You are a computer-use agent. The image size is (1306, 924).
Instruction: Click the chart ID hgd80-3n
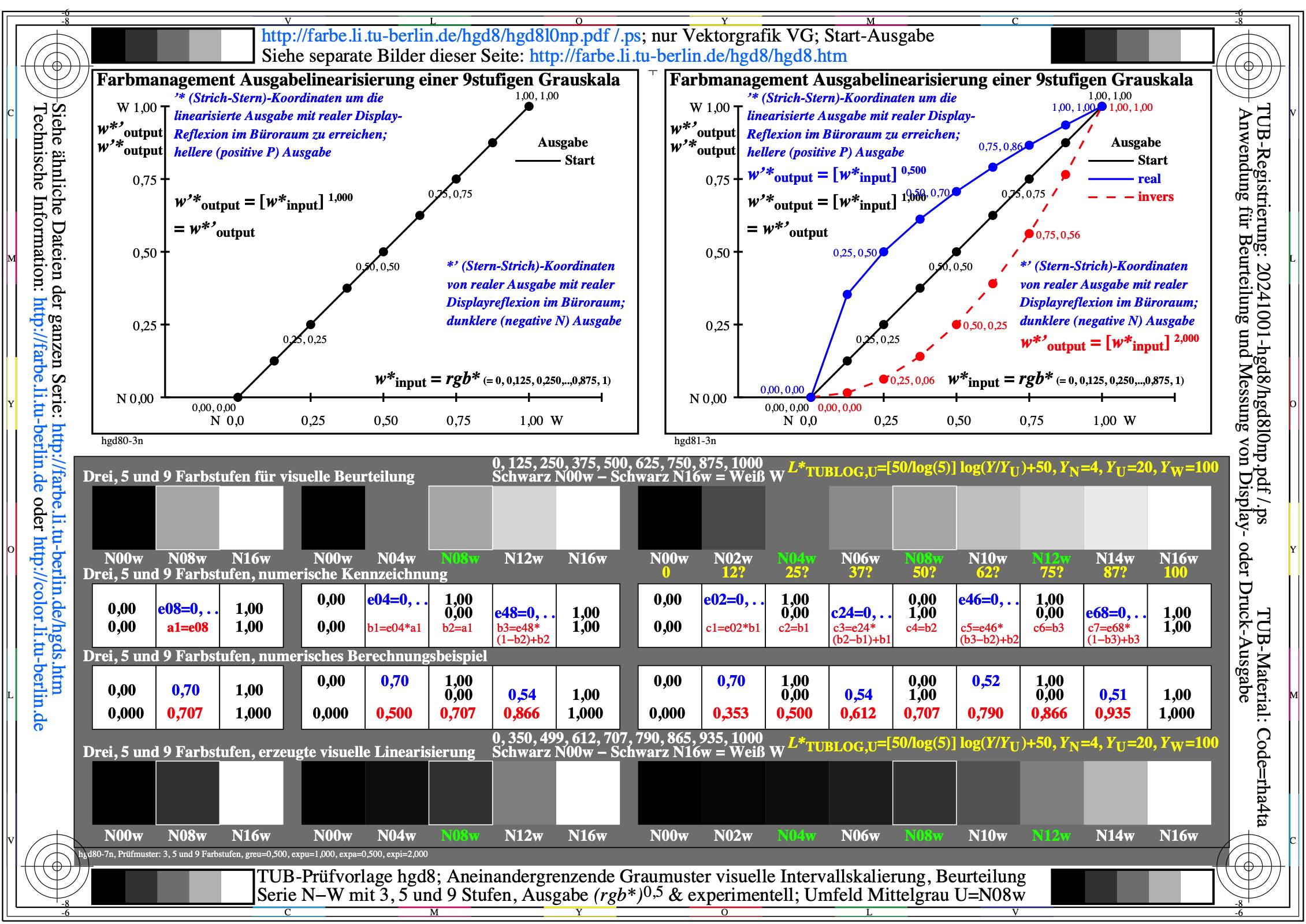[122, 441]
